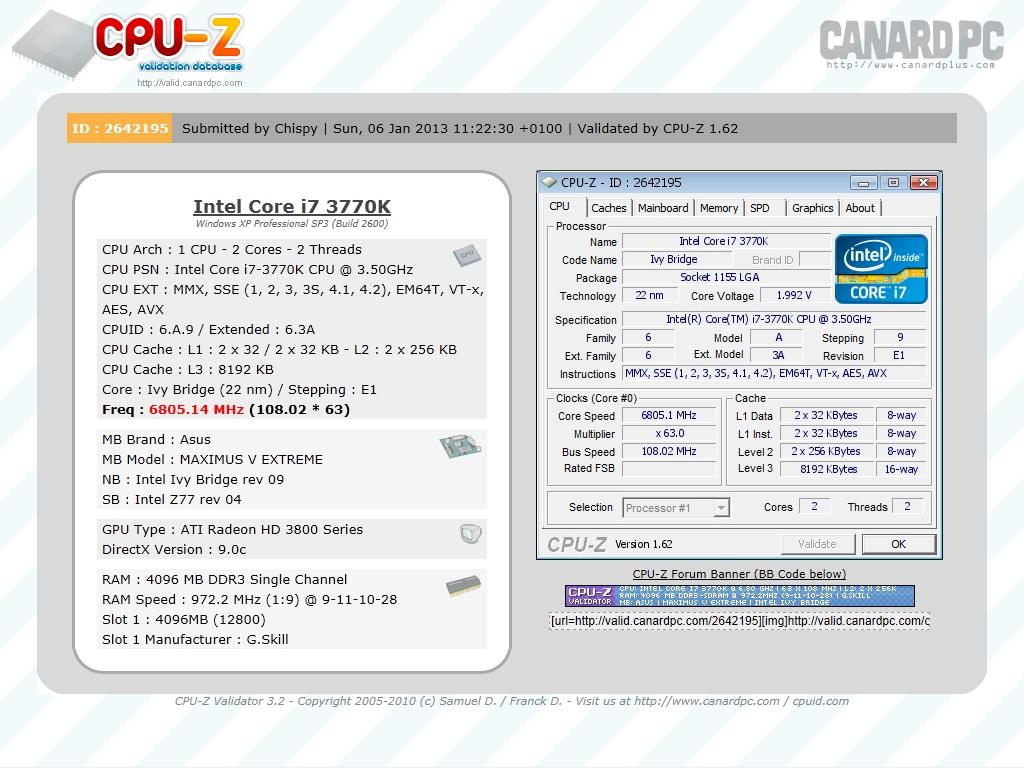Open the Caches tab
This screenshot has height=768, width=1024.
[x=609, y=208]
